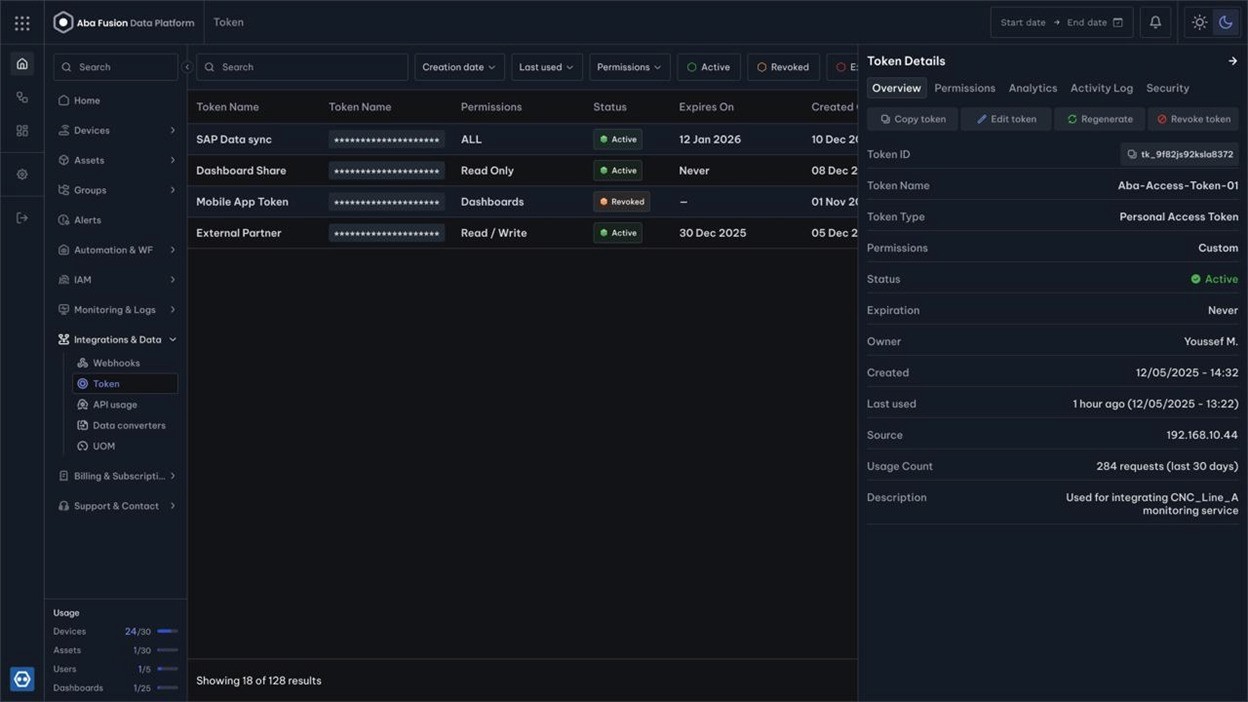1248x702 pixels.
Task: Click the Expires On column header
Action: [x=706, y=107]
